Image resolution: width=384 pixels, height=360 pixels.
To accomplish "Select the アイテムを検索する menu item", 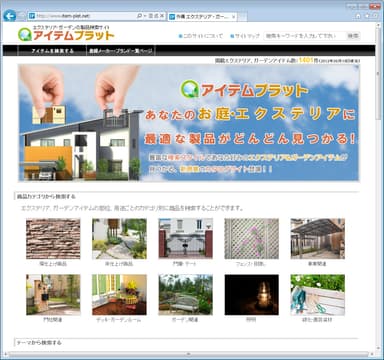I will tap(52, 51).
